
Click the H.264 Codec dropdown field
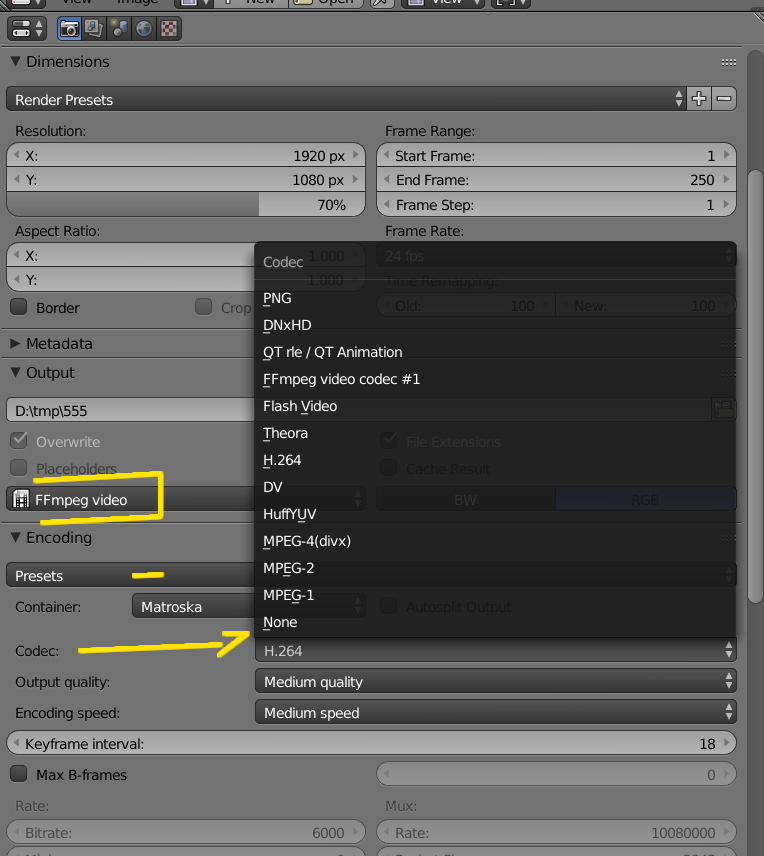coord(496,650)
